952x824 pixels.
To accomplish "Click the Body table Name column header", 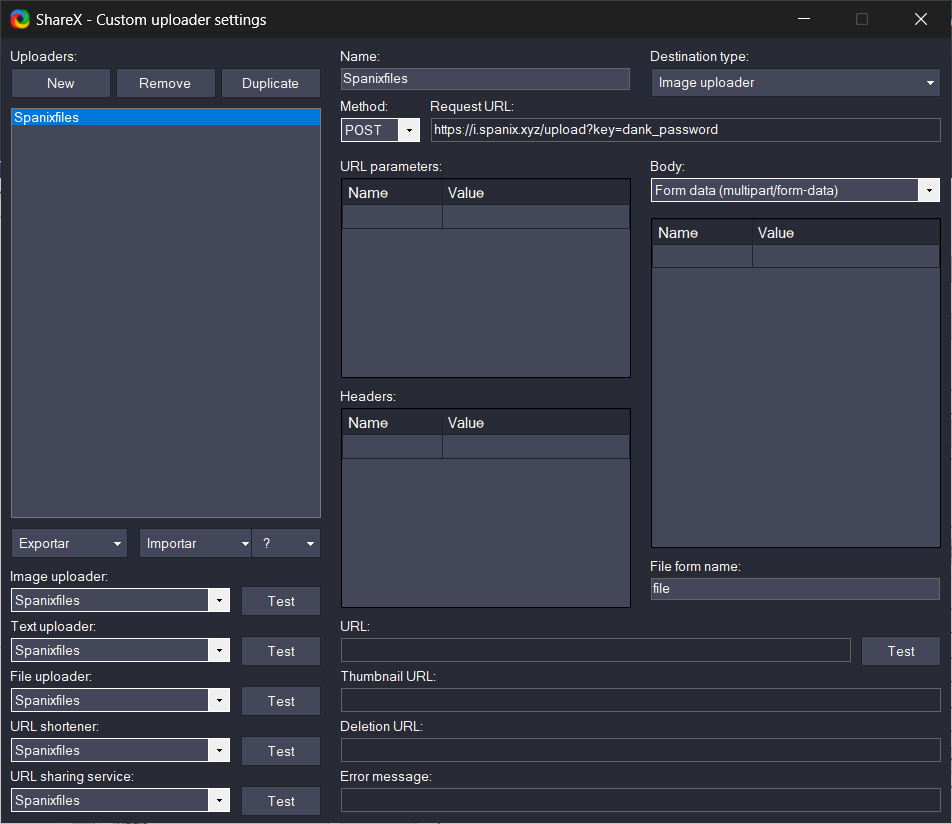I will (702, 233).
